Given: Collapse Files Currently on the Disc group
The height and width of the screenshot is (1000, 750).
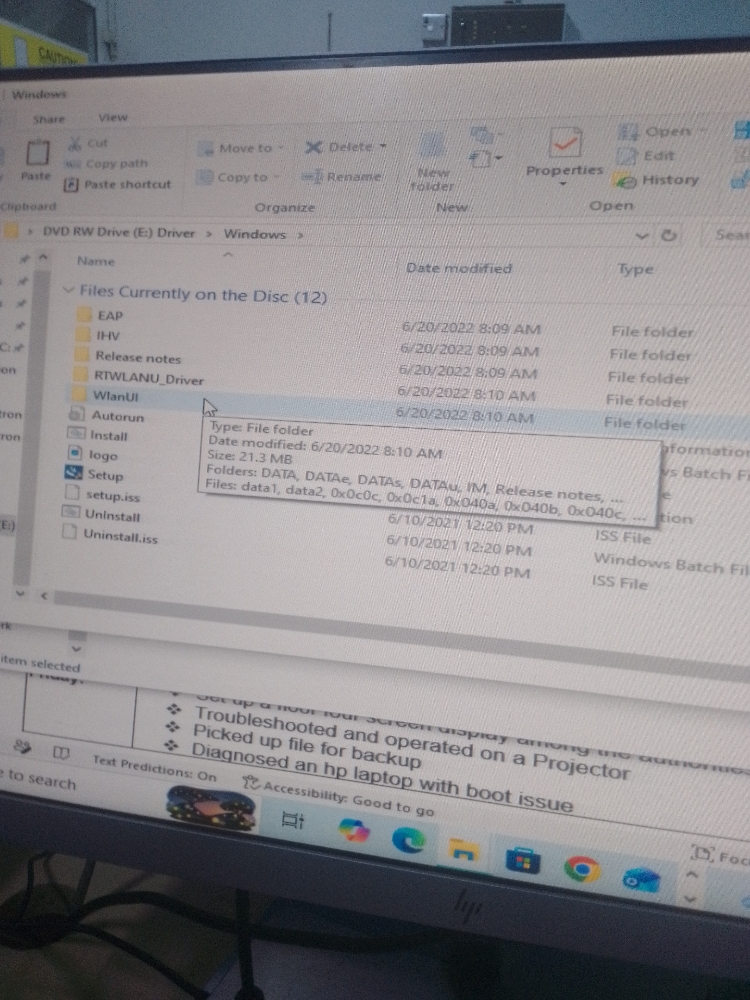Looking at the screenshot, I should coord(68,290).
